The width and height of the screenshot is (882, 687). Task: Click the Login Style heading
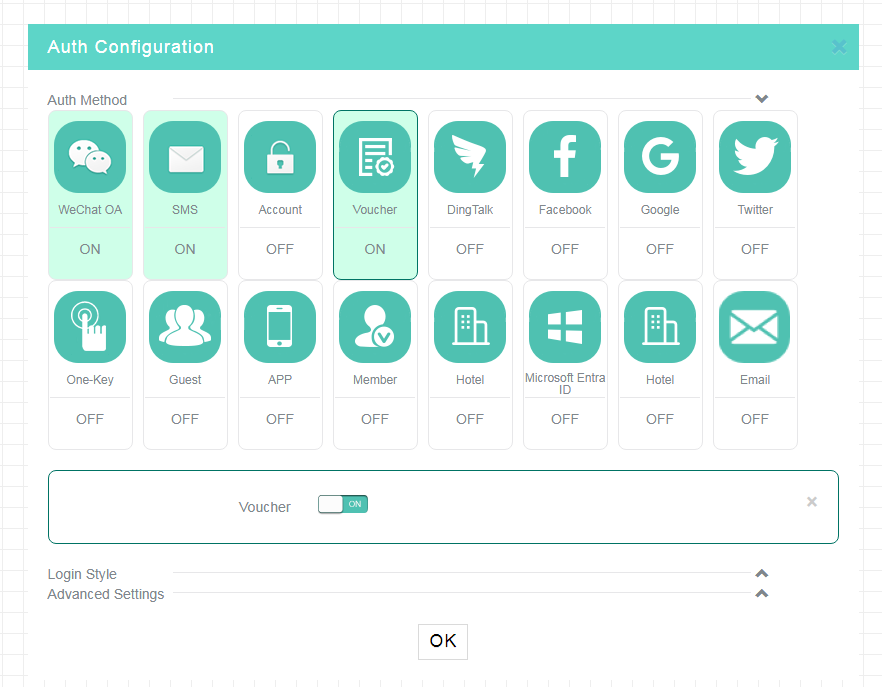82,574
